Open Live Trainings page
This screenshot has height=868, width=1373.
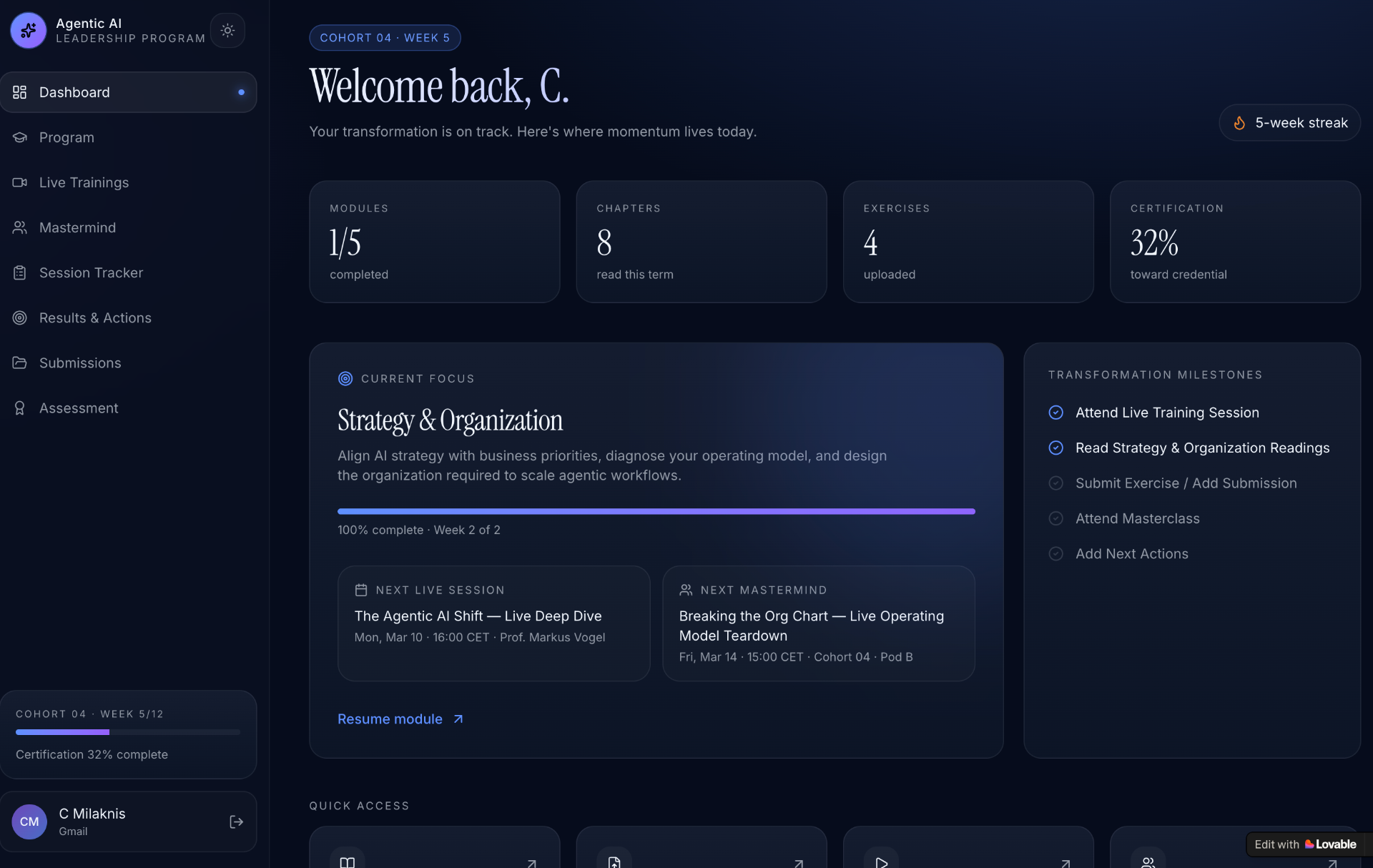(129, 182)
